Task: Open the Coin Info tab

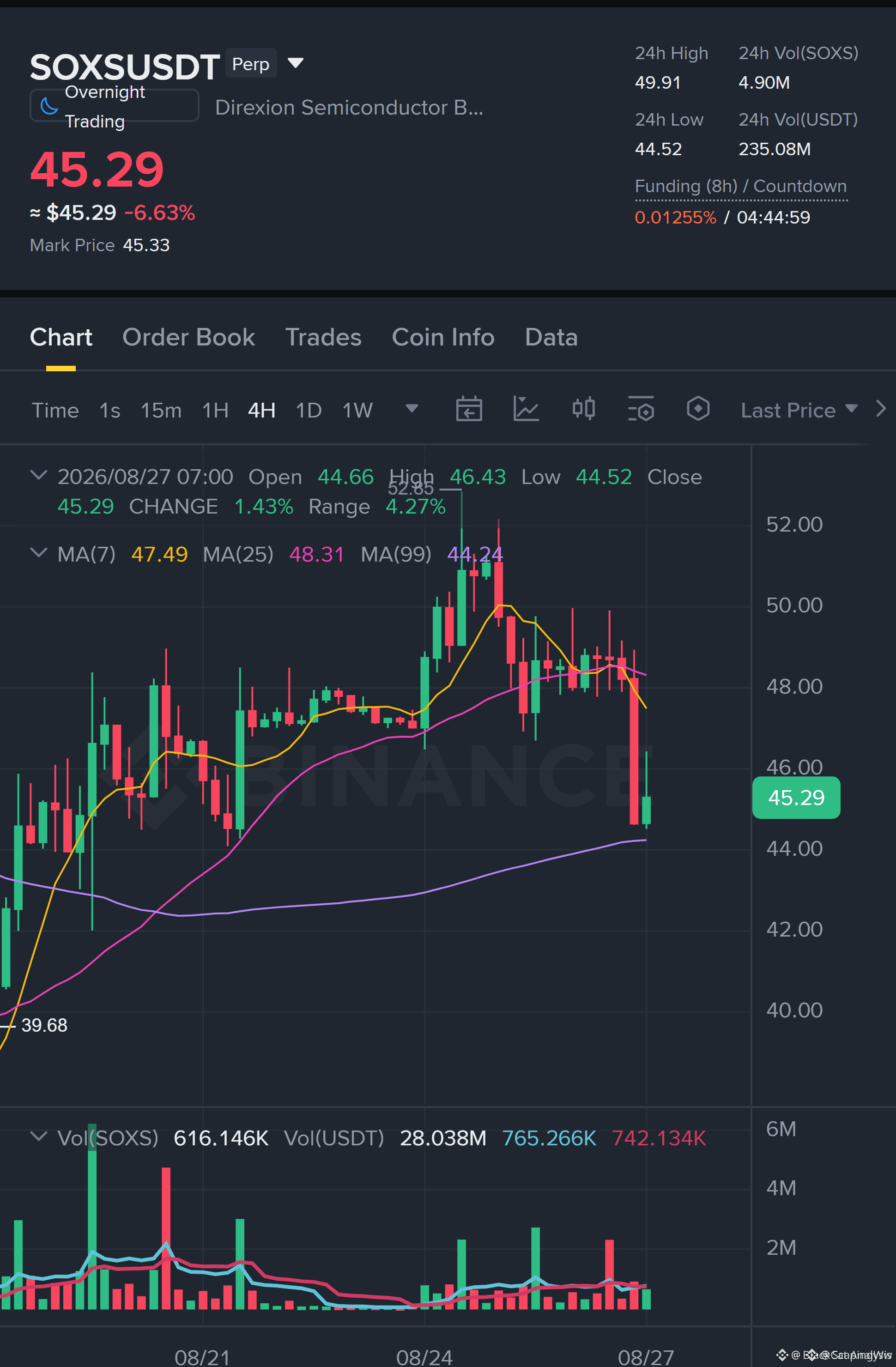Action: click(x=443, y=337)
